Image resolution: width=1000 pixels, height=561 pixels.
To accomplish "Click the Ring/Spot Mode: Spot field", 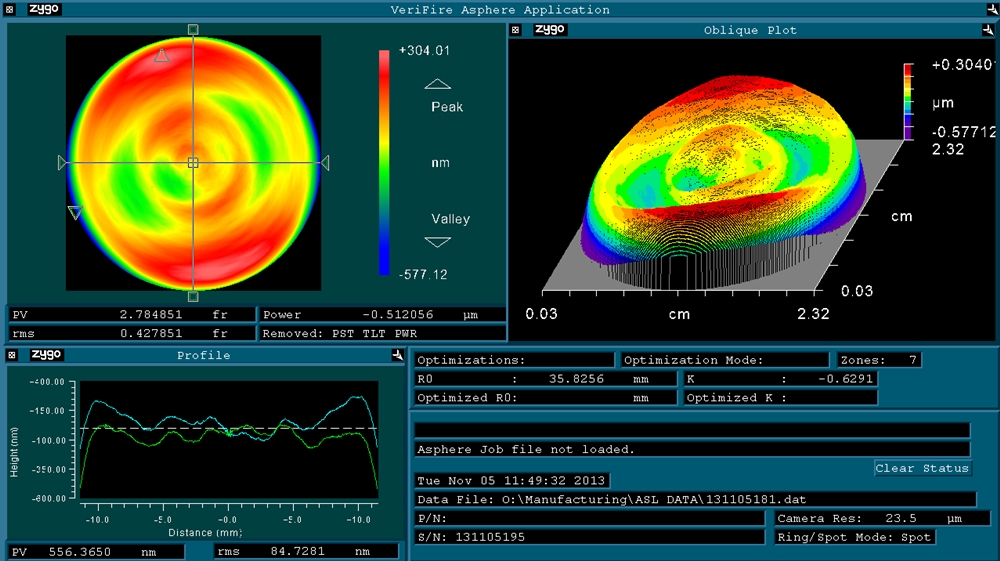I will pos(855,537).
